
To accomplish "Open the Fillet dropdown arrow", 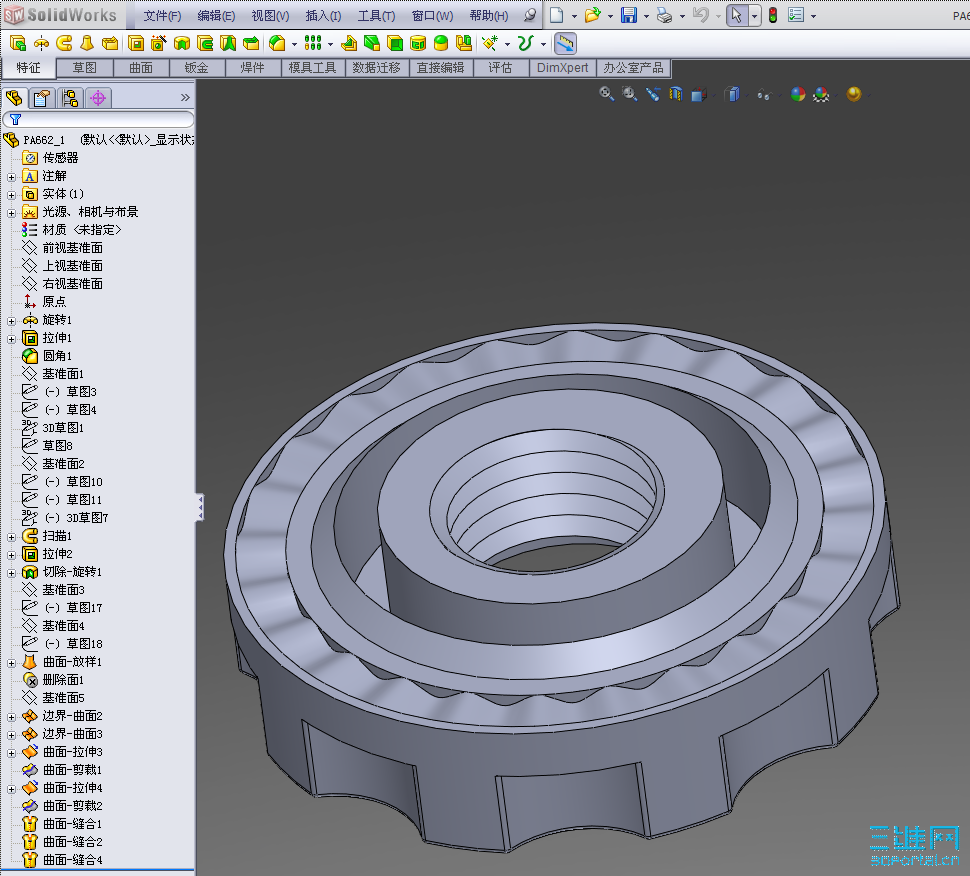I will coord(294,44).
